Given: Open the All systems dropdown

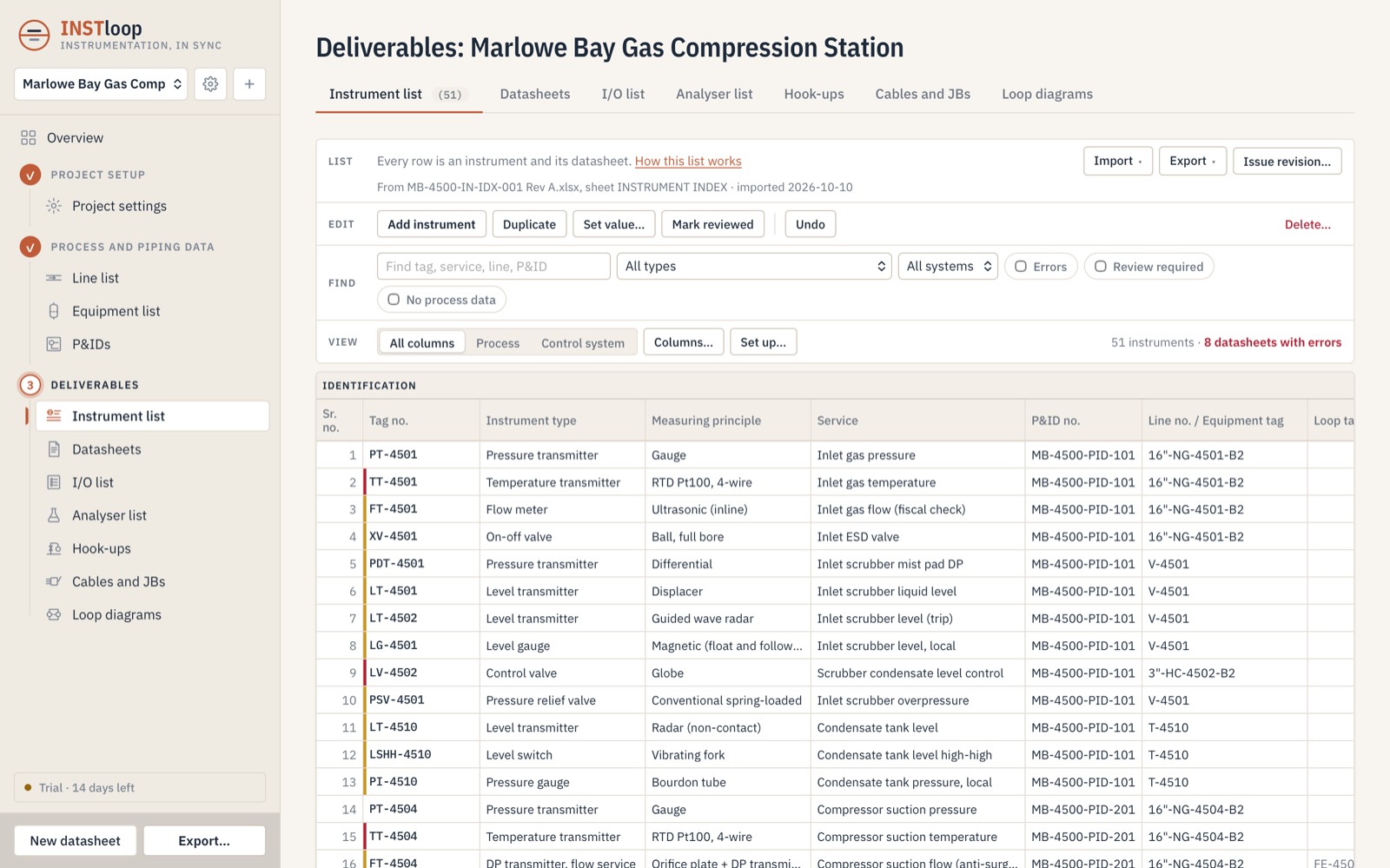Looking at the screenshot, I should 948,266.
